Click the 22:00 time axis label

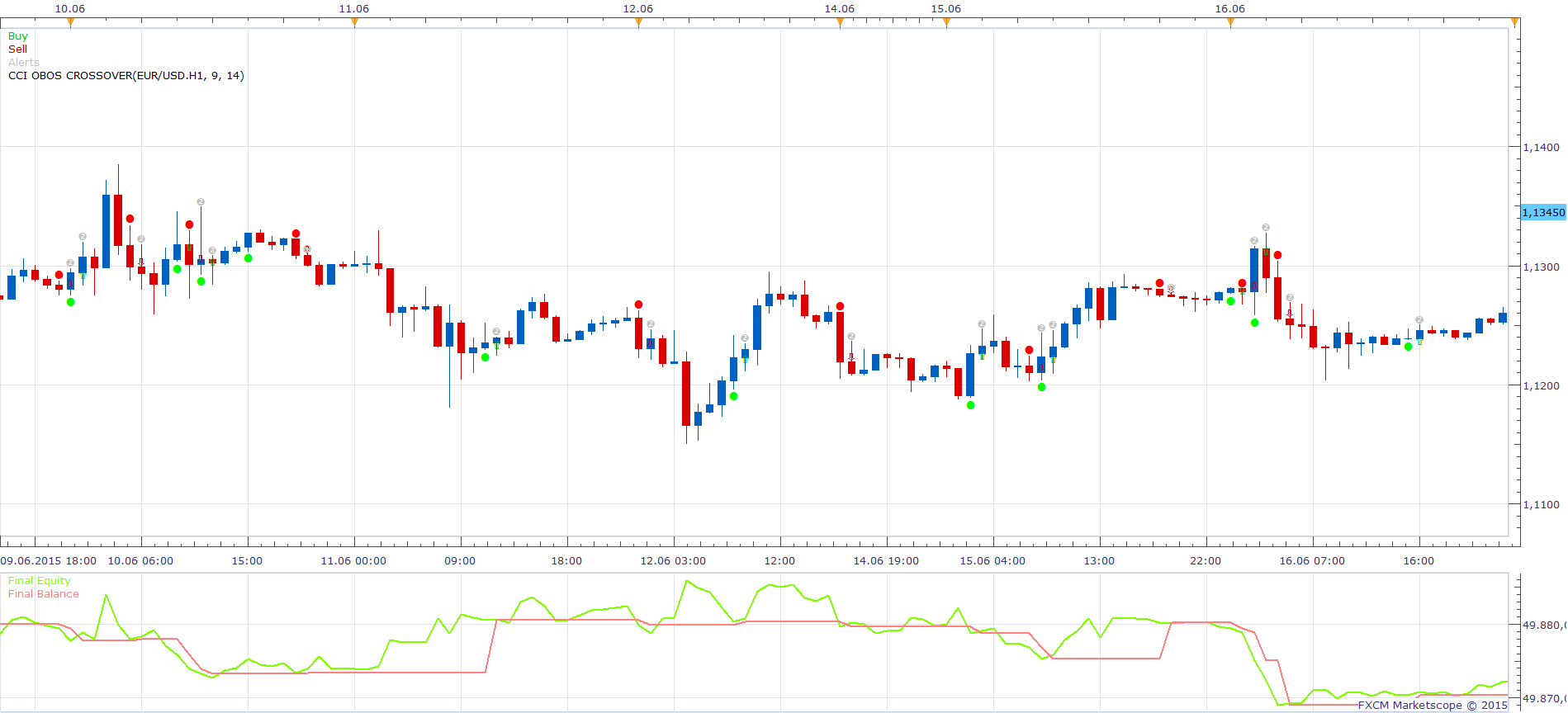1206,561
